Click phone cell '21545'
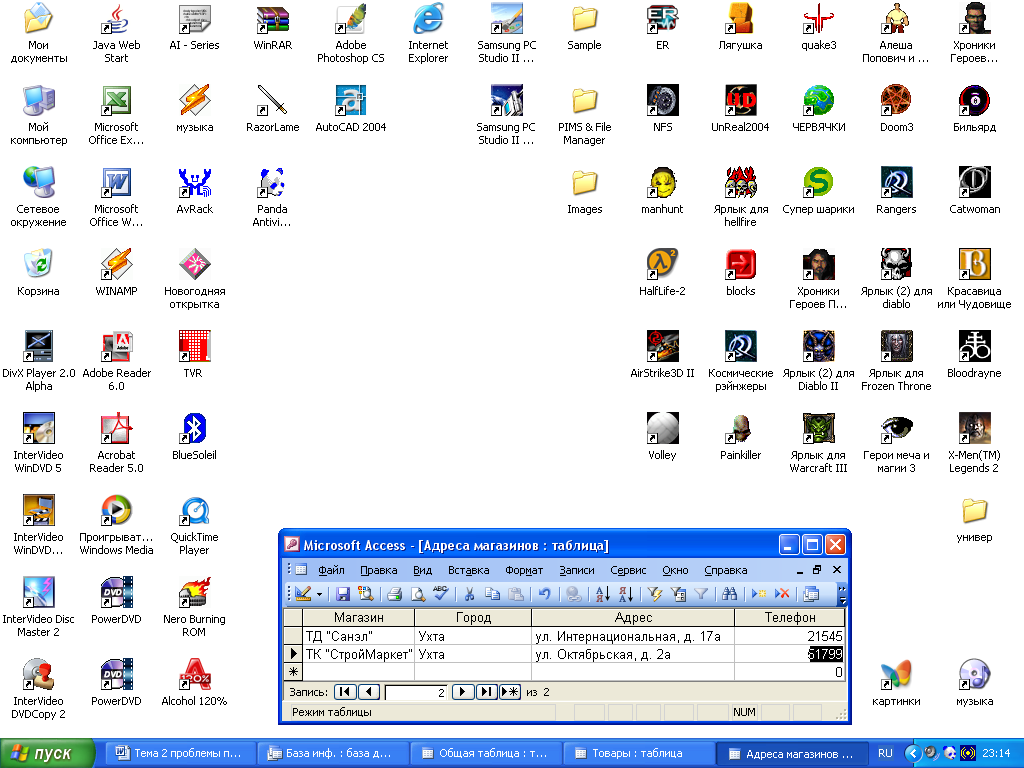The height and width of the screenshot is (768, 1024). coord(790,636)
